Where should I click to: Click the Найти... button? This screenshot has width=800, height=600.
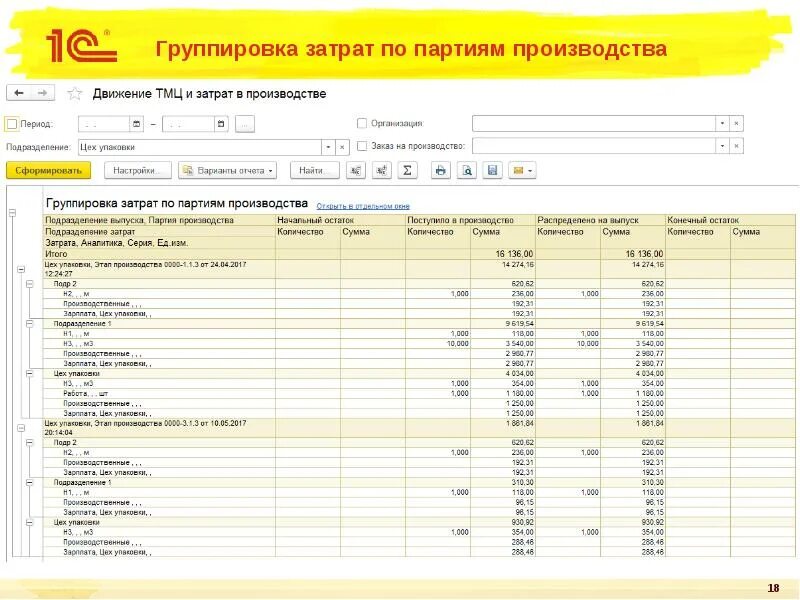(x=314, y=170)
